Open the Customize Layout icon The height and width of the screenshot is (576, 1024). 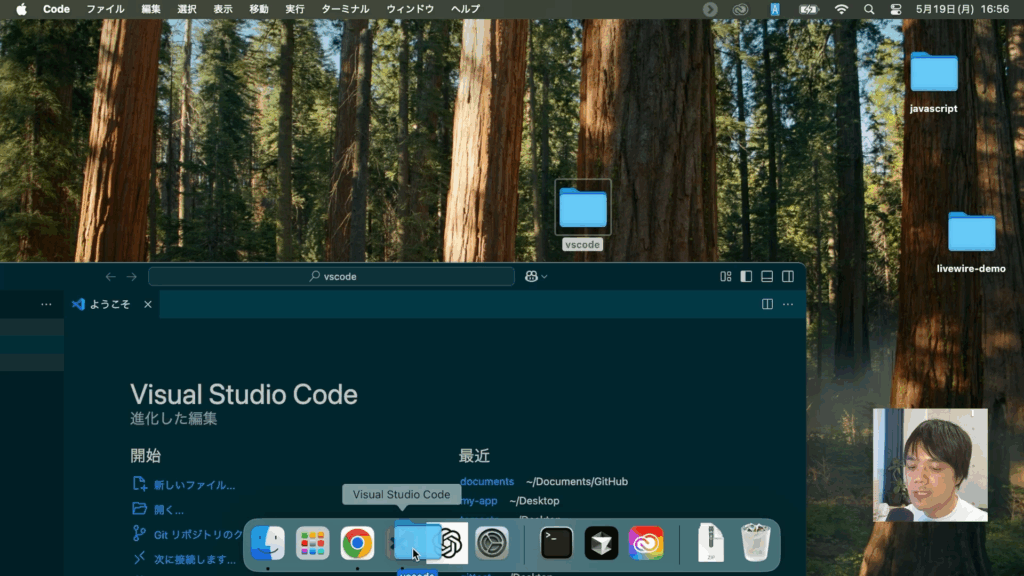(x=726, y=277)
